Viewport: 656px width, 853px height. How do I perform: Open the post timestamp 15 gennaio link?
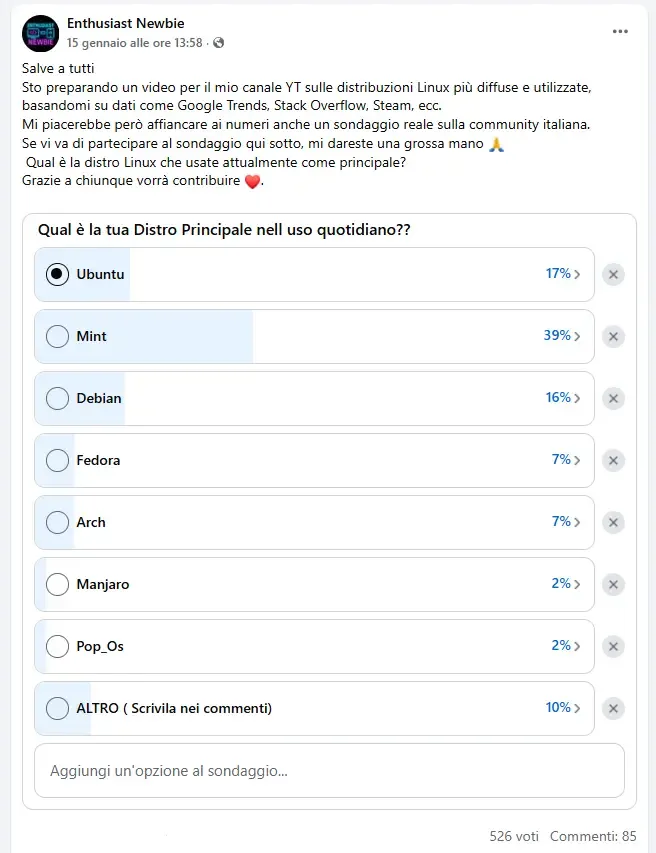[134, 43]
